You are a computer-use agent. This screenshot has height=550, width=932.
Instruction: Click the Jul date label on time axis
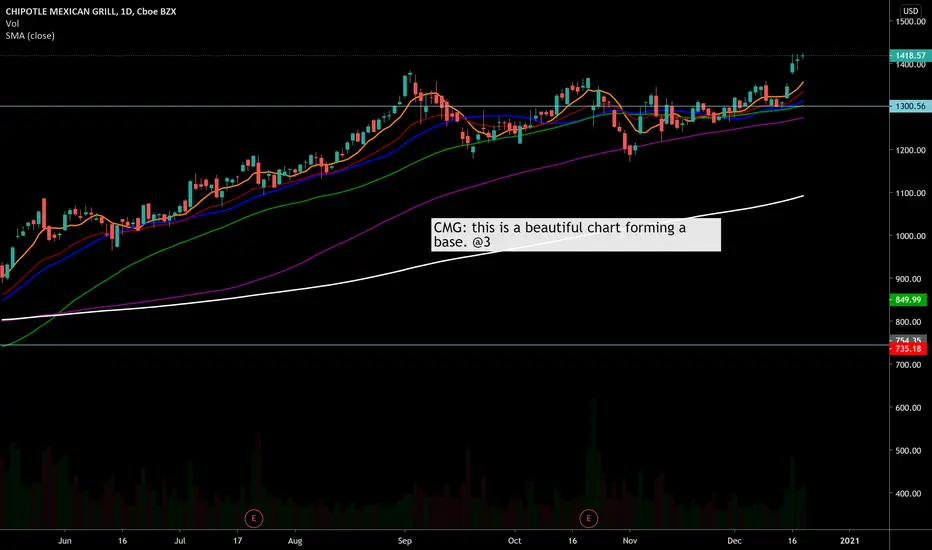pos(180,540)
